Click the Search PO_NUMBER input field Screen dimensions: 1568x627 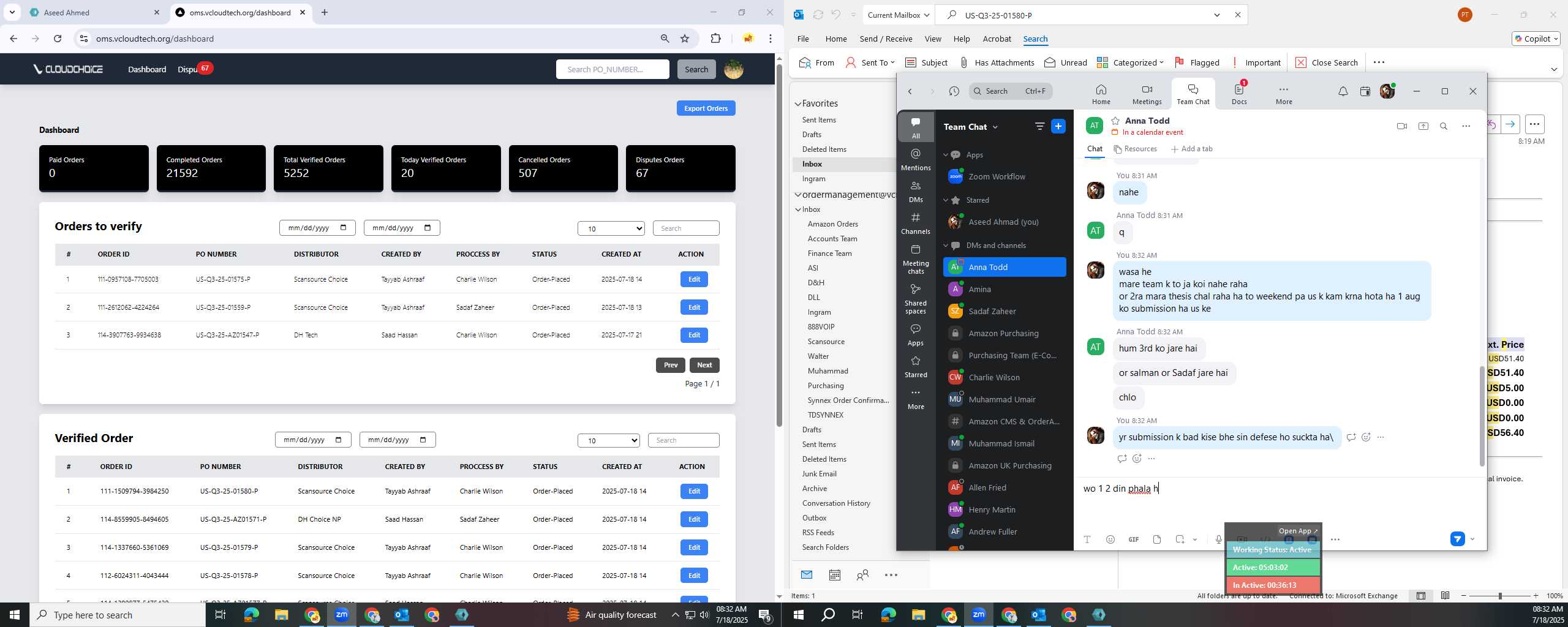(612, 69)
